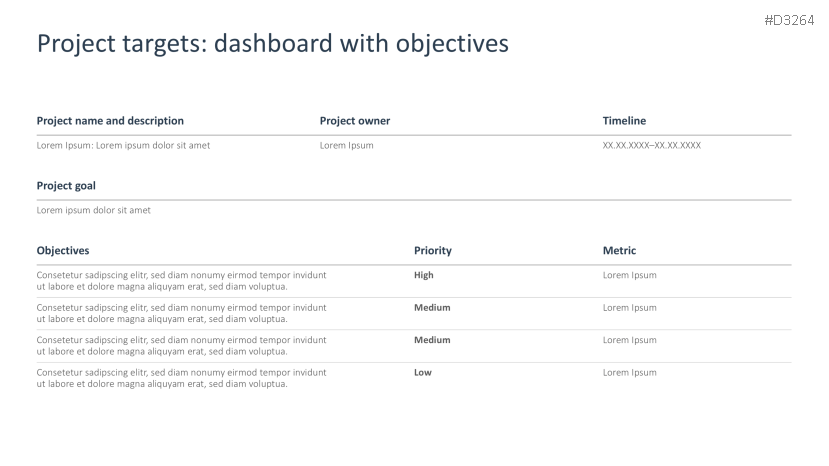
Task: Select the project goal text below its heading
Action: coord(93,210)
